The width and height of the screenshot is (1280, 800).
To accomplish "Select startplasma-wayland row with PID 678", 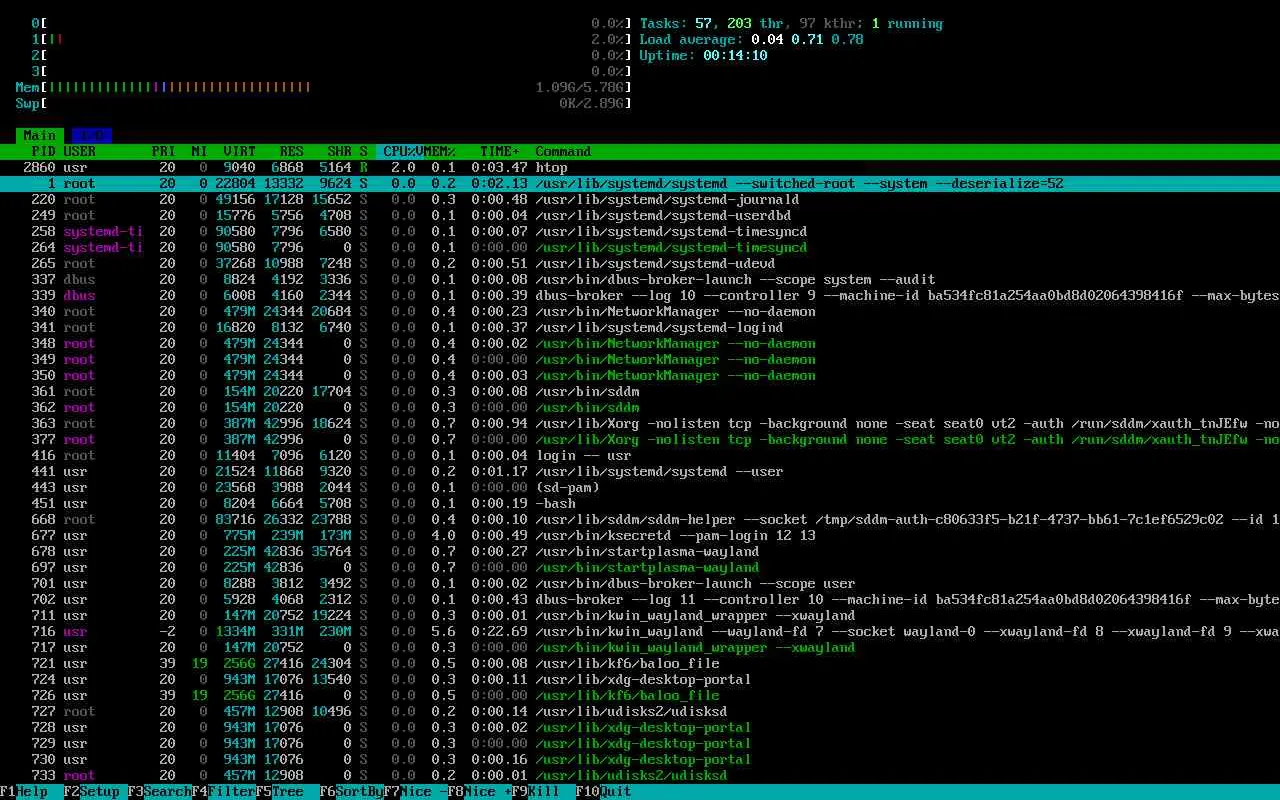I will click(640, 551).
